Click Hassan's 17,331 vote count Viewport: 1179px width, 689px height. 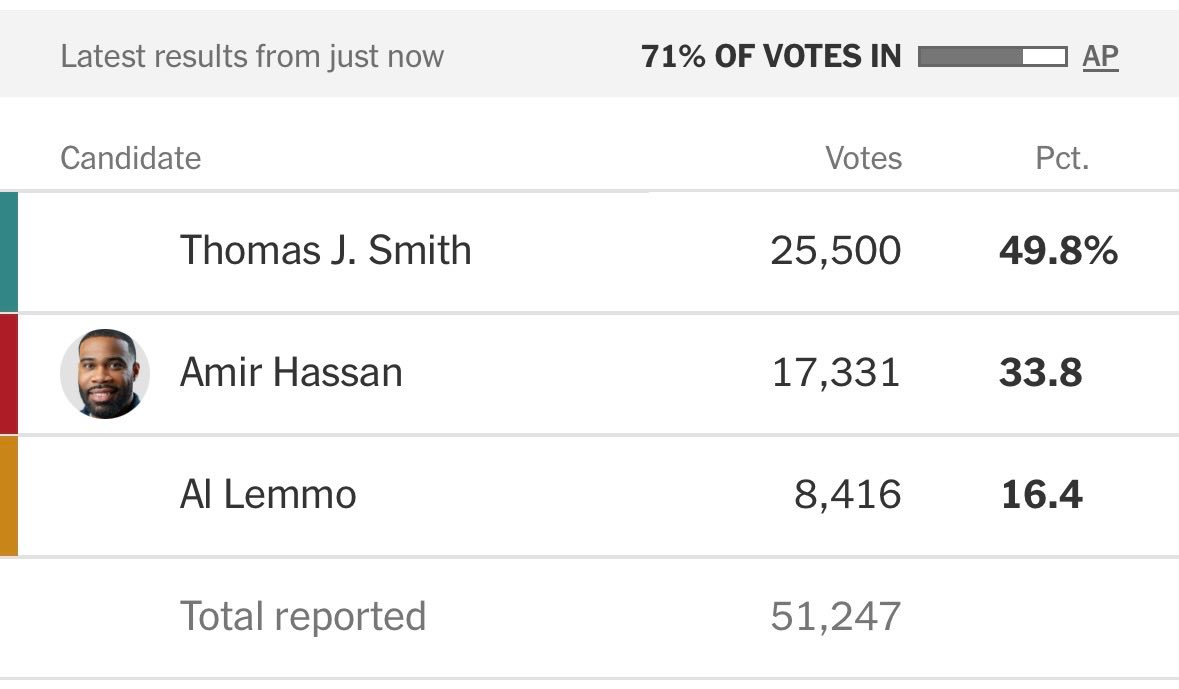click(836, 372)
